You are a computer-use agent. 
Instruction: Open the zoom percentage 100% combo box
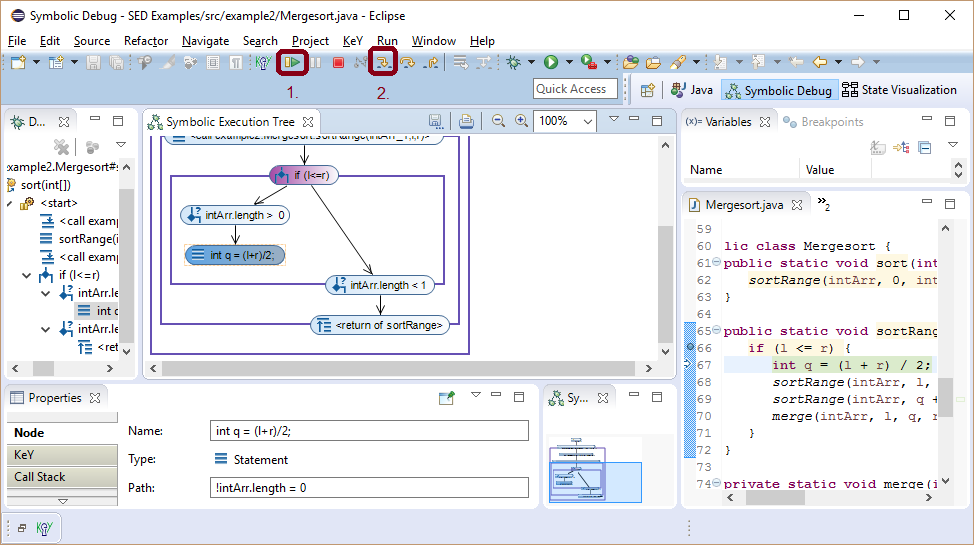click(565, 121)
